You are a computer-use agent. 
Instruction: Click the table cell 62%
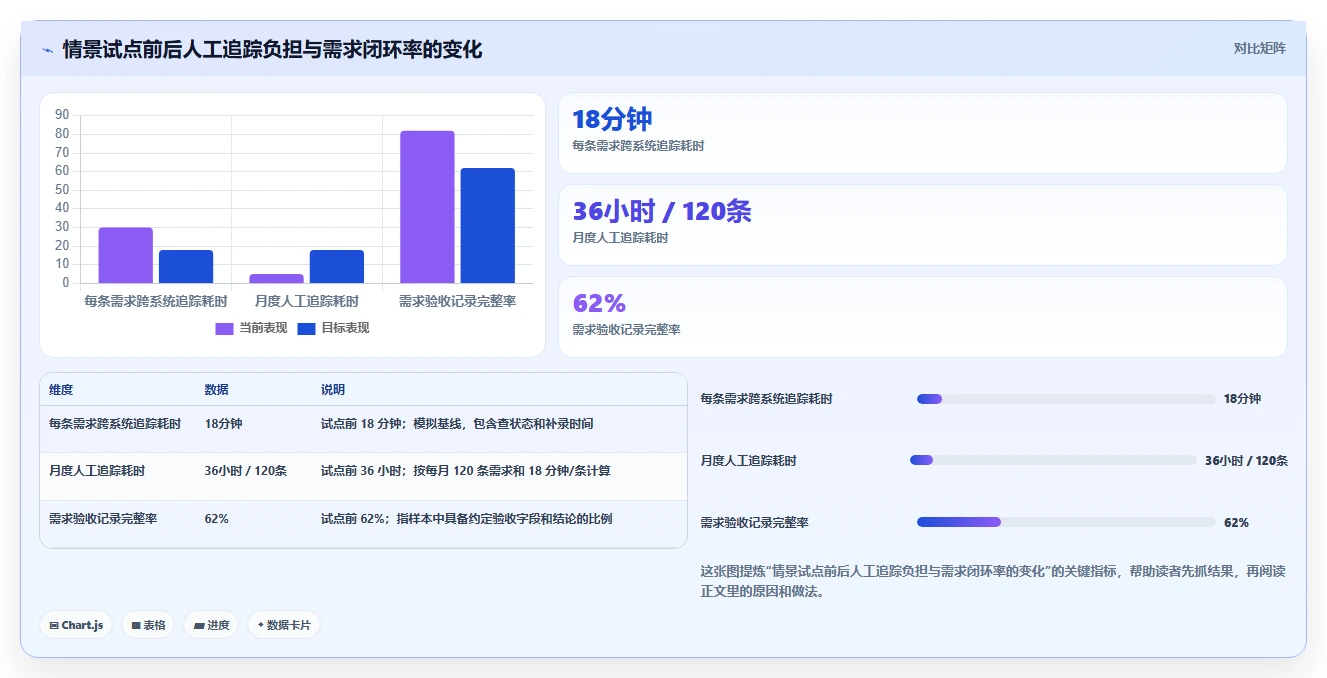[216, 519]
